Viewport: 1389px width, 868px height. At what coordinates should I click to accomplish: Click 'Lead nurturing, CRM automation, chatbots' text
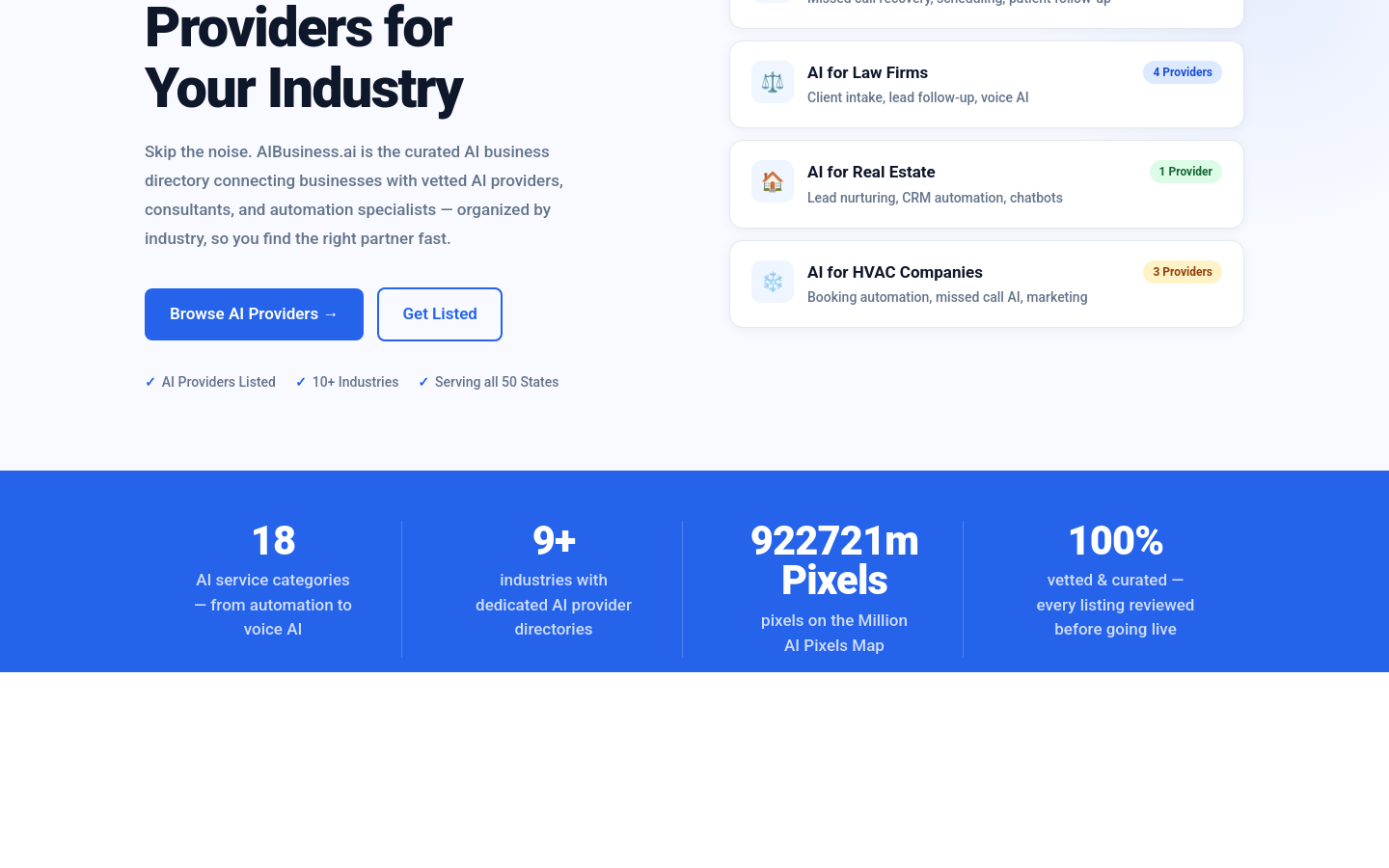(x=935, y=198)
